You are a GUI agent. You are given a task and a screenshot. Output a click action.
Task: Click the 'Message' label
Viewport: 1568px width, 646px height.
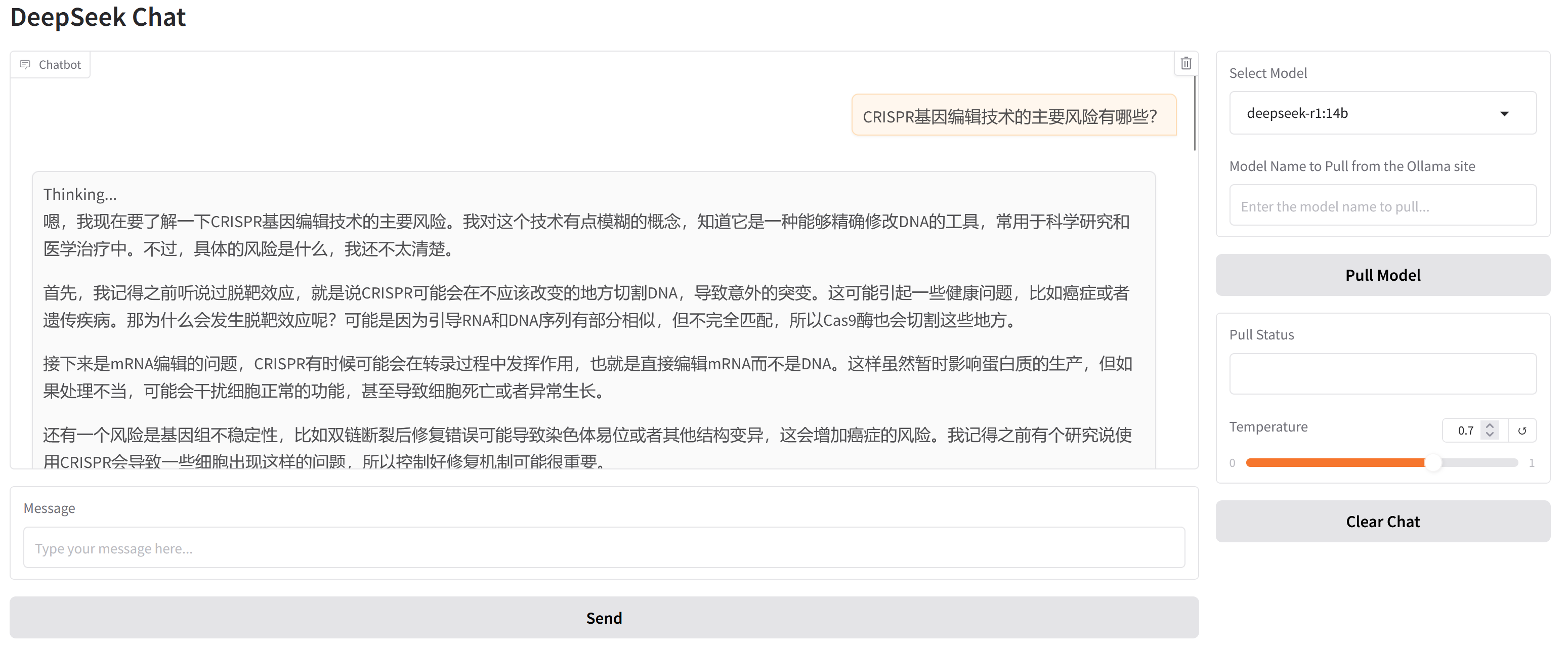point(49,508)
